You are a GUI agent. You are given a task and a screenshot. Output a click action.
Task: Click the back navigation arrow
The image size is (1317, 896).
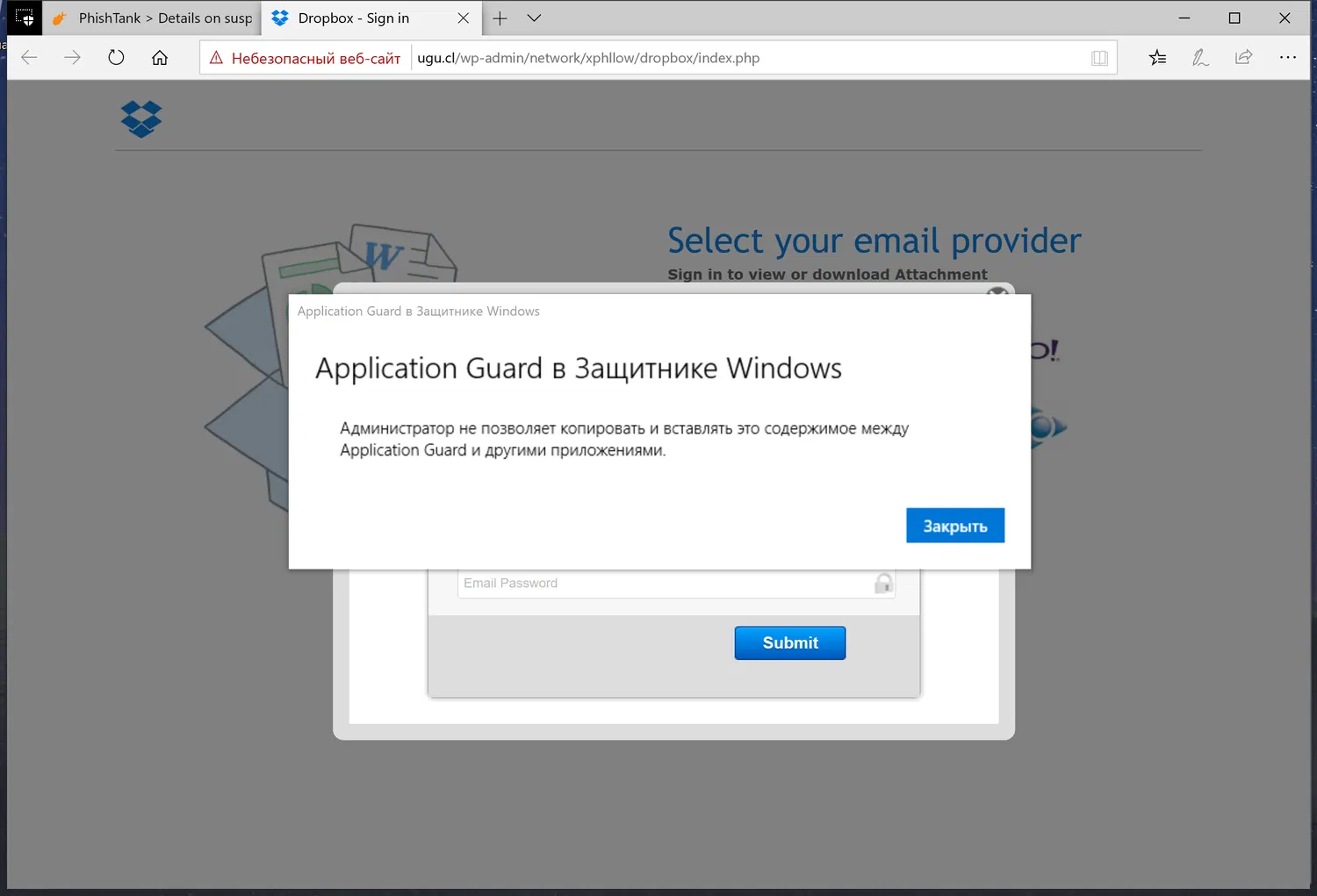click(29, 57)
